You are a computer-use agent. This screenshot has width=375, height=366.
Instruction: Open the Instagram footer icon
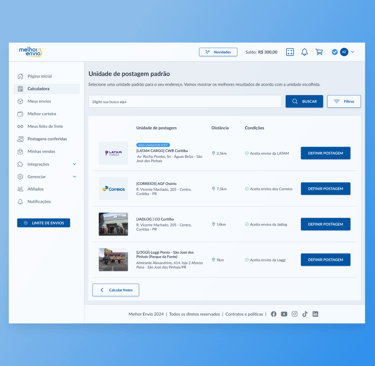click(x=294, y=314)
